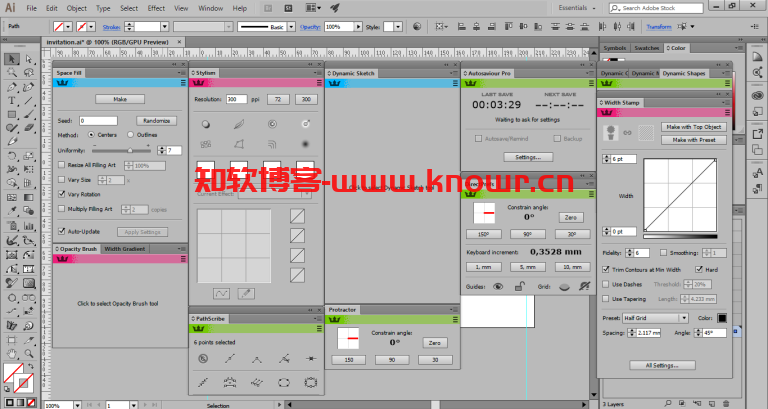The width and height of the screenshot is (768, 409).
Task: Open the Window menu
Action: tap(211, 8)
